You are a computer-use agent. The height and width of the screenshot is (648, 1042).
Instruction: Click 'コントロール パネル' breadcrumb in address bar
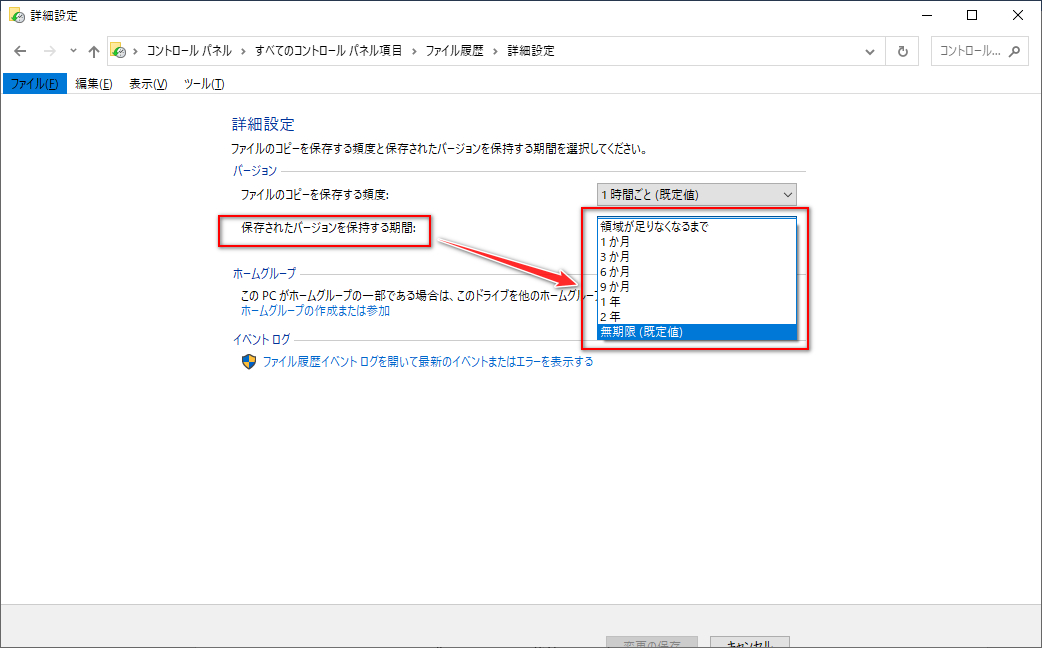pos(189,51)
